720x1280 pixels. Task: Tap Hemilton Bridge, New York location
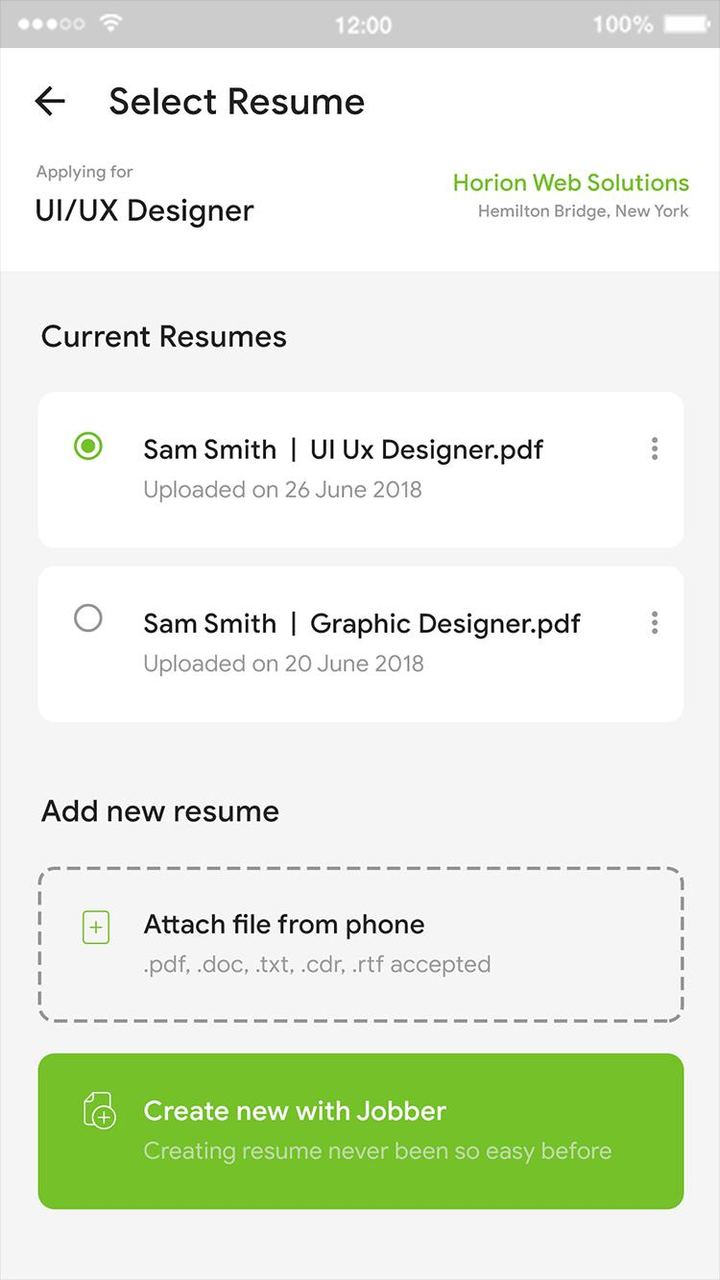tap(583, 211)
